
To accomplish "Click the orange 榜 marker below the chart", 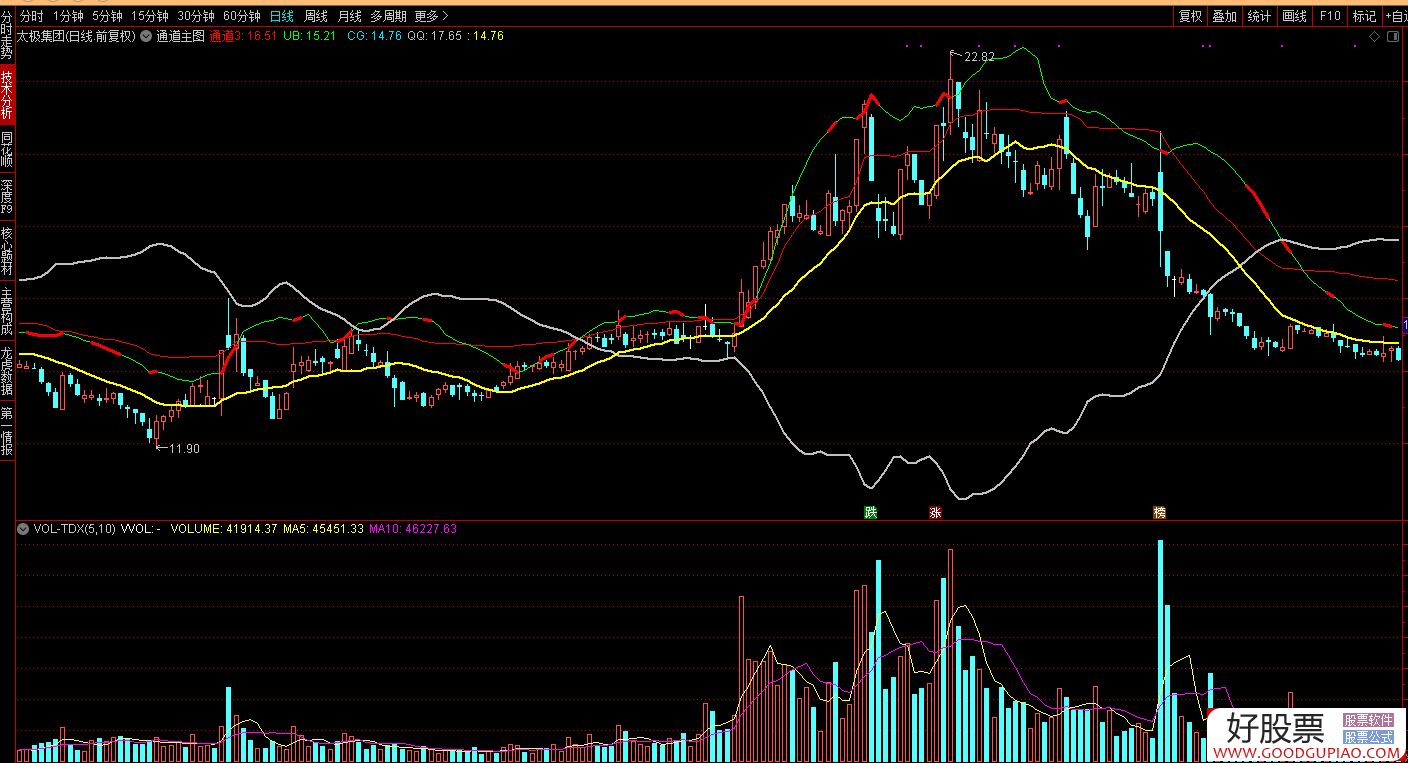I will 1159,512.
